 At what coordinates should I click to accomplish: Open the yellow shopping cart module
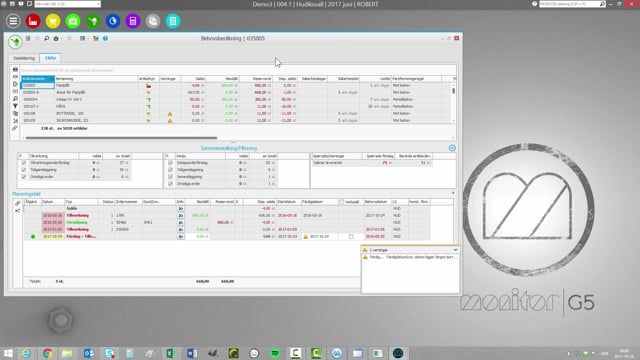pos(53,21)
